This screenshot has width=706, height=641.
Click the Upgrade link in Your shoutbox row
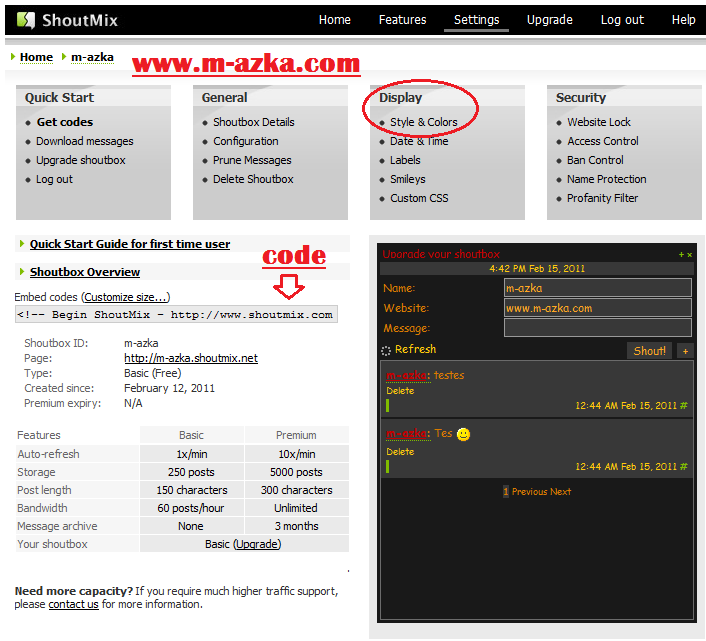[257, 544]
